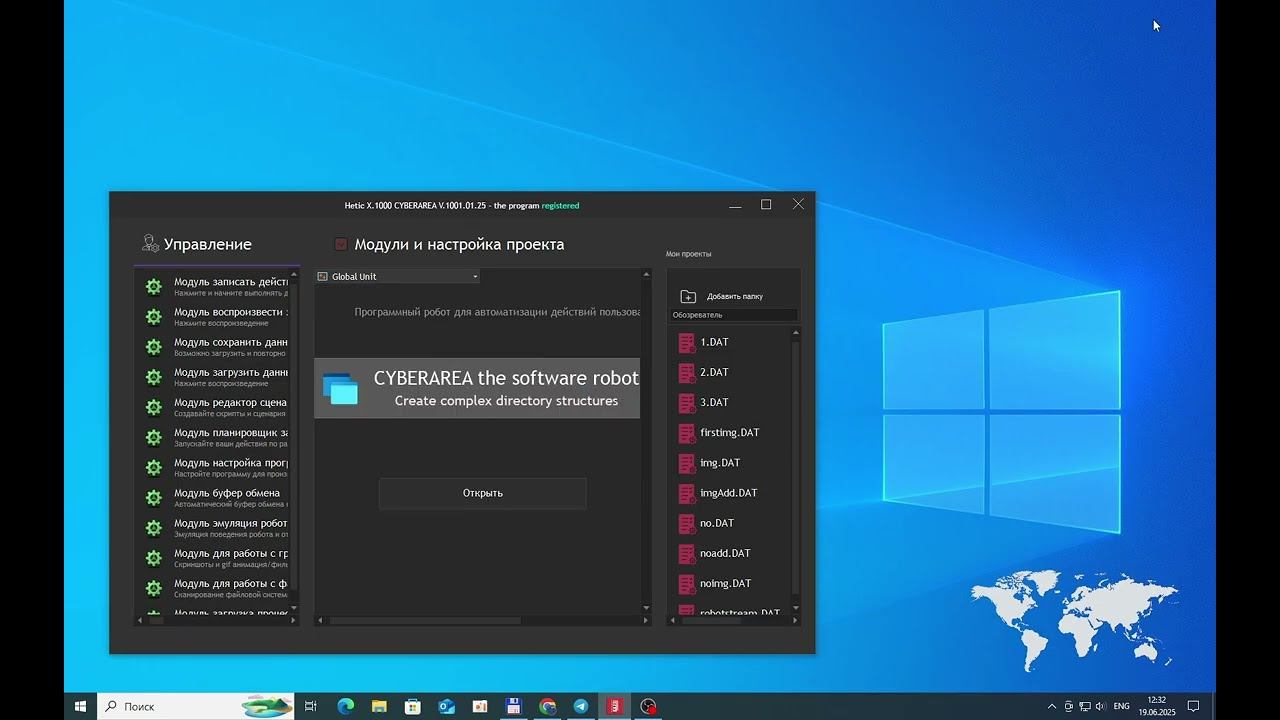Click the Обозреватель field in projects panel

(x=734, y=315)
